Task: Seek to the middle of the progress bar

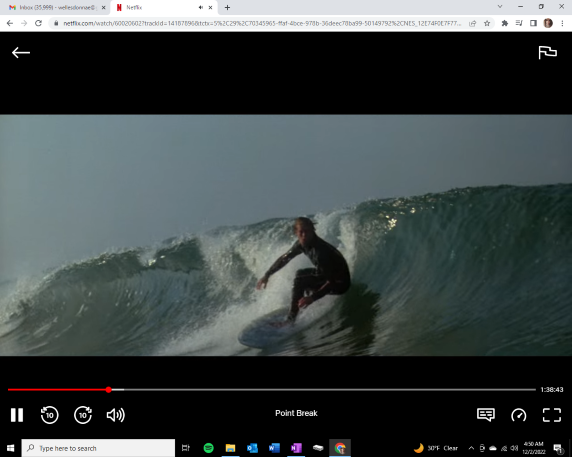Action: click(272, 390)
